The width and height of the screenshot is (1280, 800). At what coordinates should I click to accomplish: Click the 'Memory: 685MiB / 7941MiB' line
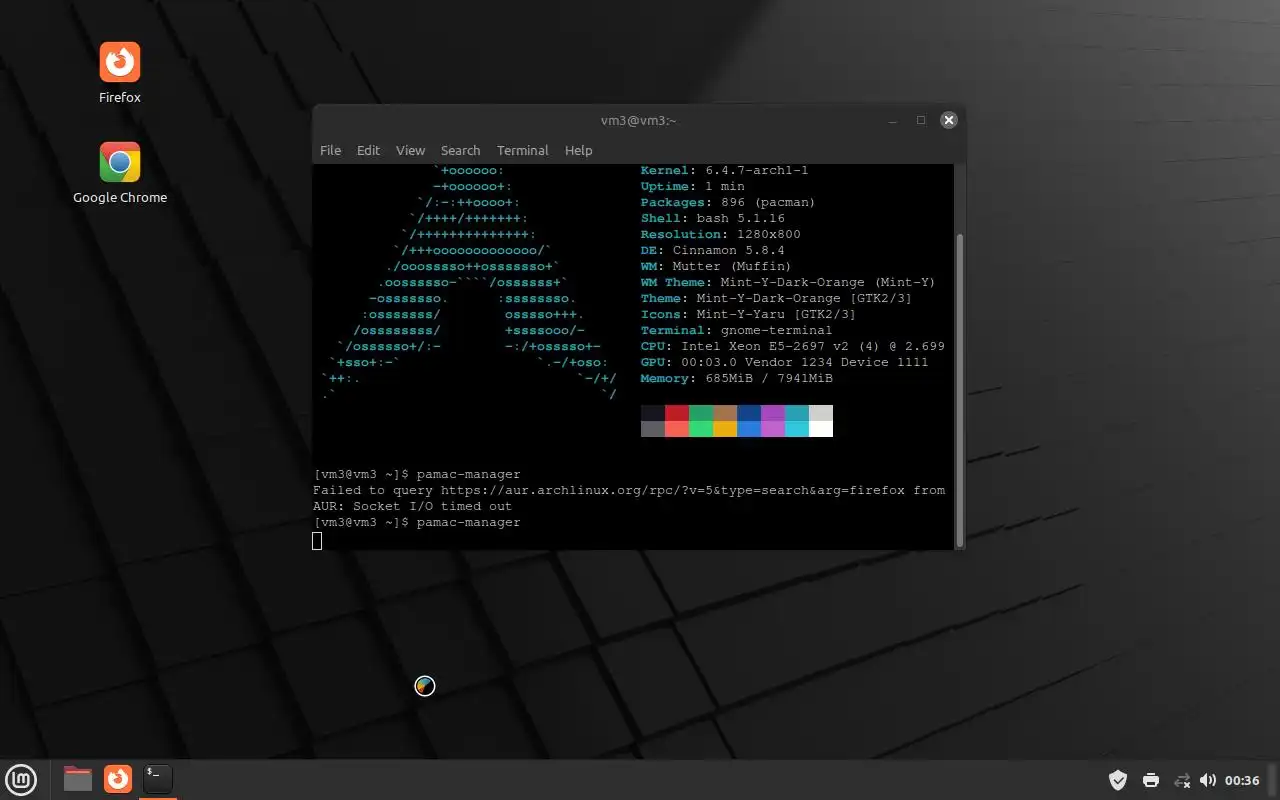coord(736,378)
